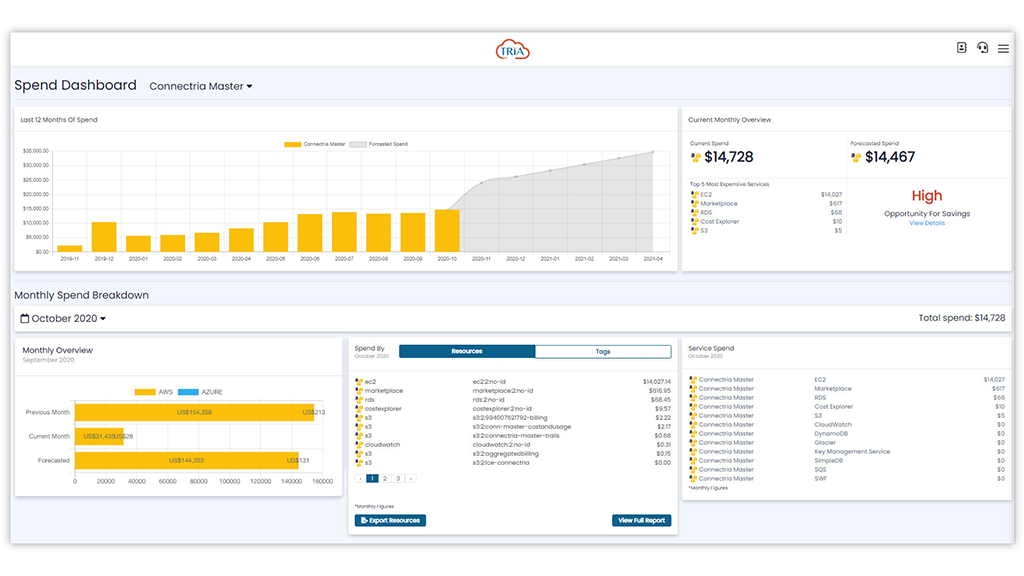
Task: Click AWS icon next to Forecasted Spend $14,467
Action: 856,157
